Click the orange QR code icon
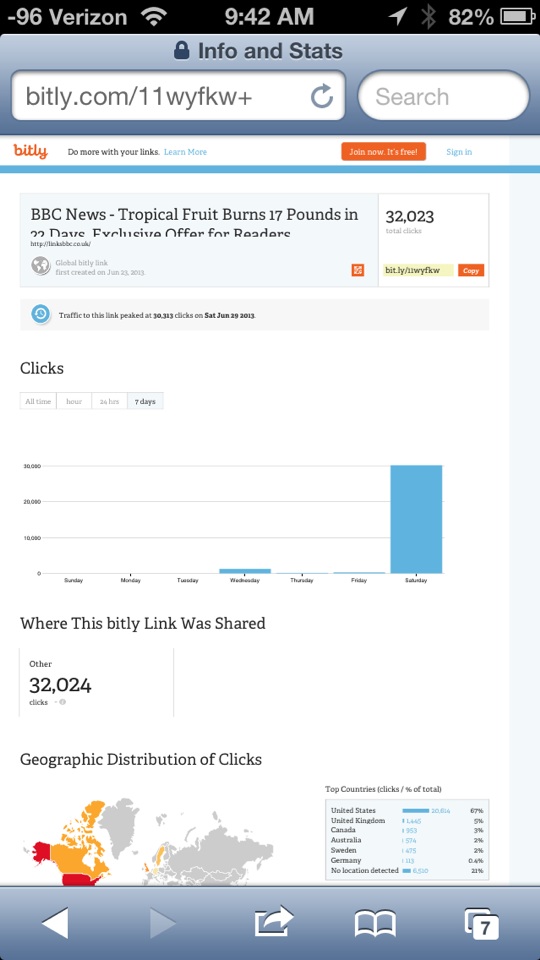 (x=358, y=270)
